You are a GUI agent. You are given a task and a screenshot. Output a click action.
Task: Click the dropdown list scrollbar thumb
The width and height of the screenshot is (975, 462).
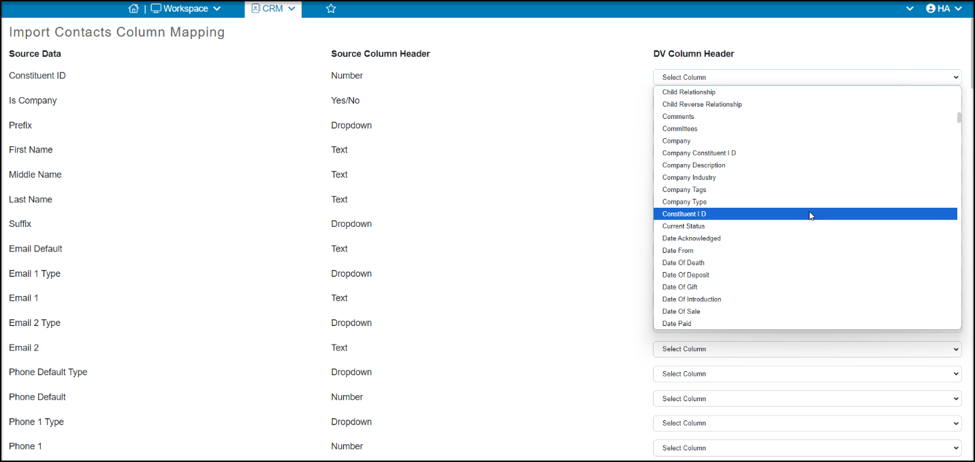point(959,118)
